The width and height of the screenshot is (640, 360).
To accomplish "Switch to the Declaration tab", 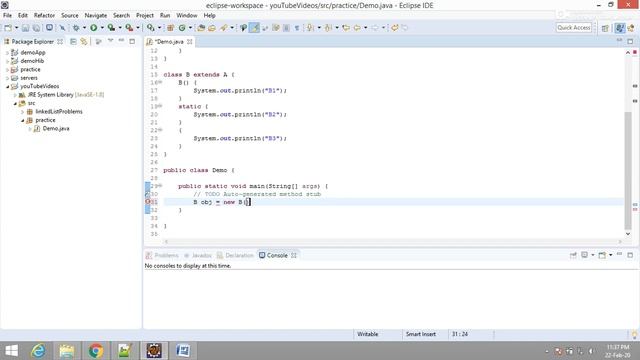I will [235, 255].
